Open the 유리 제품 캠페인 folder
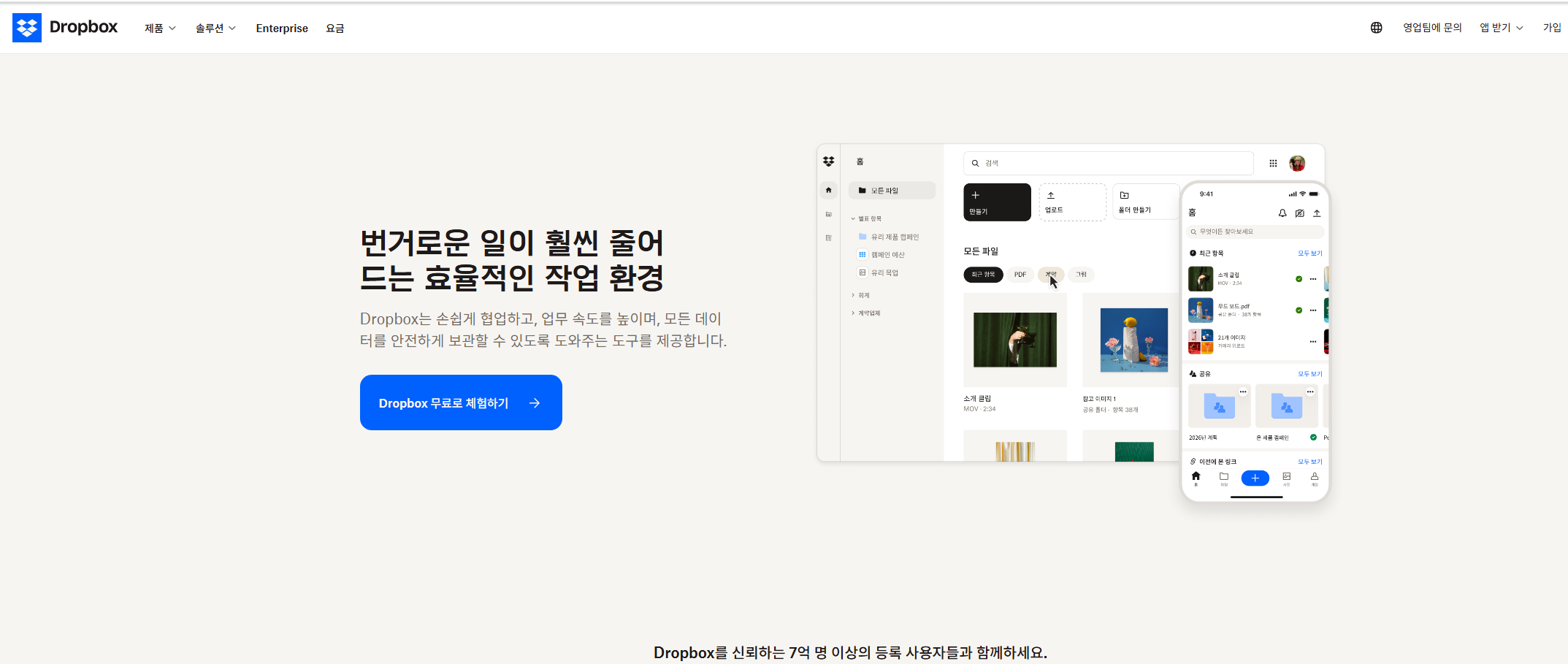The width and height of the screenshot is (1568, 664). click(889, 237)
